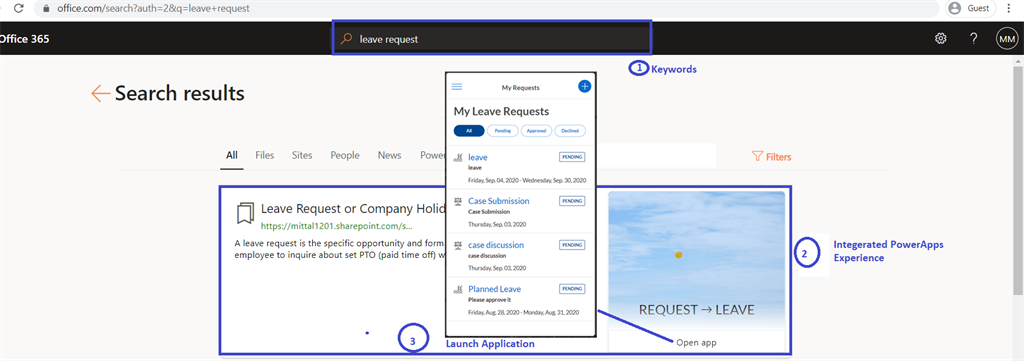
Task: Click the icon beside Case Submission
Action: point(459,201)
